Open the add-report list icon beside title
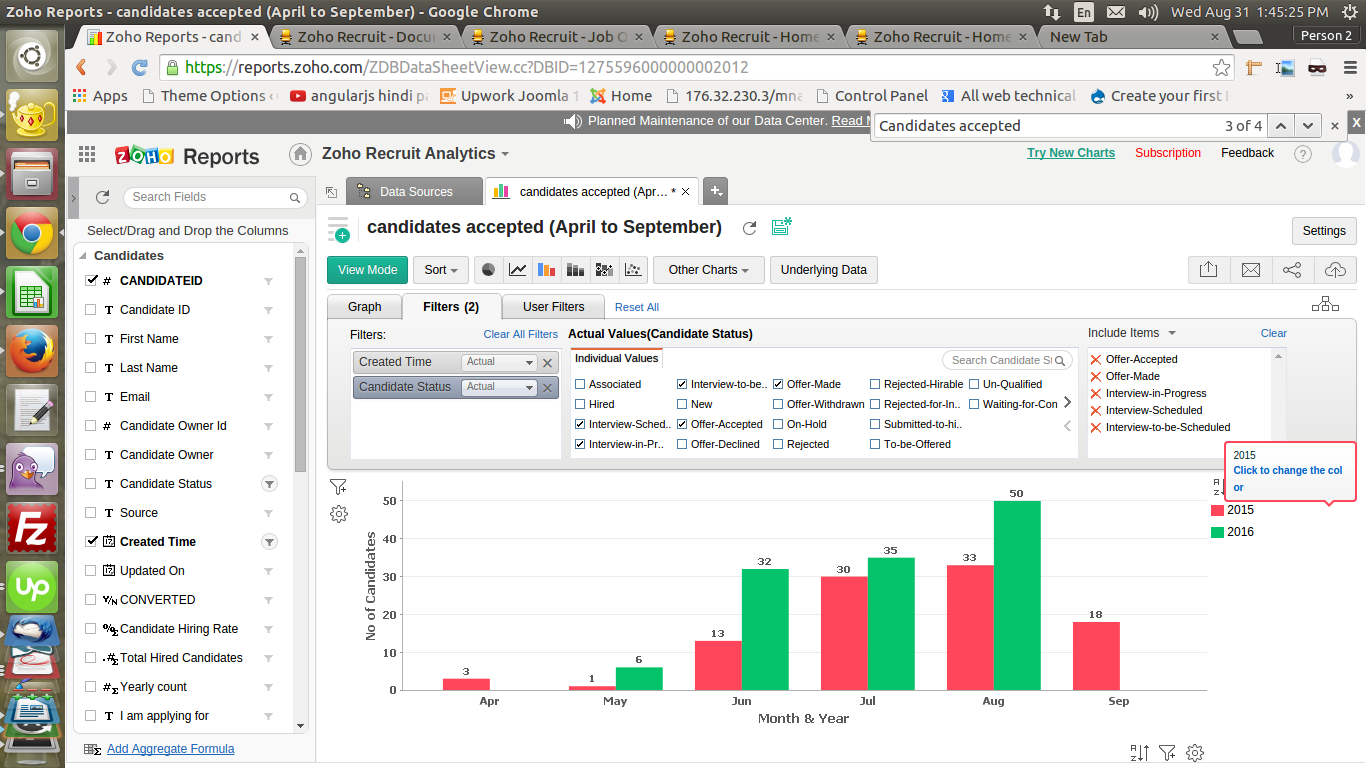This screenshot has height=768, width=1366. [339, 229]
